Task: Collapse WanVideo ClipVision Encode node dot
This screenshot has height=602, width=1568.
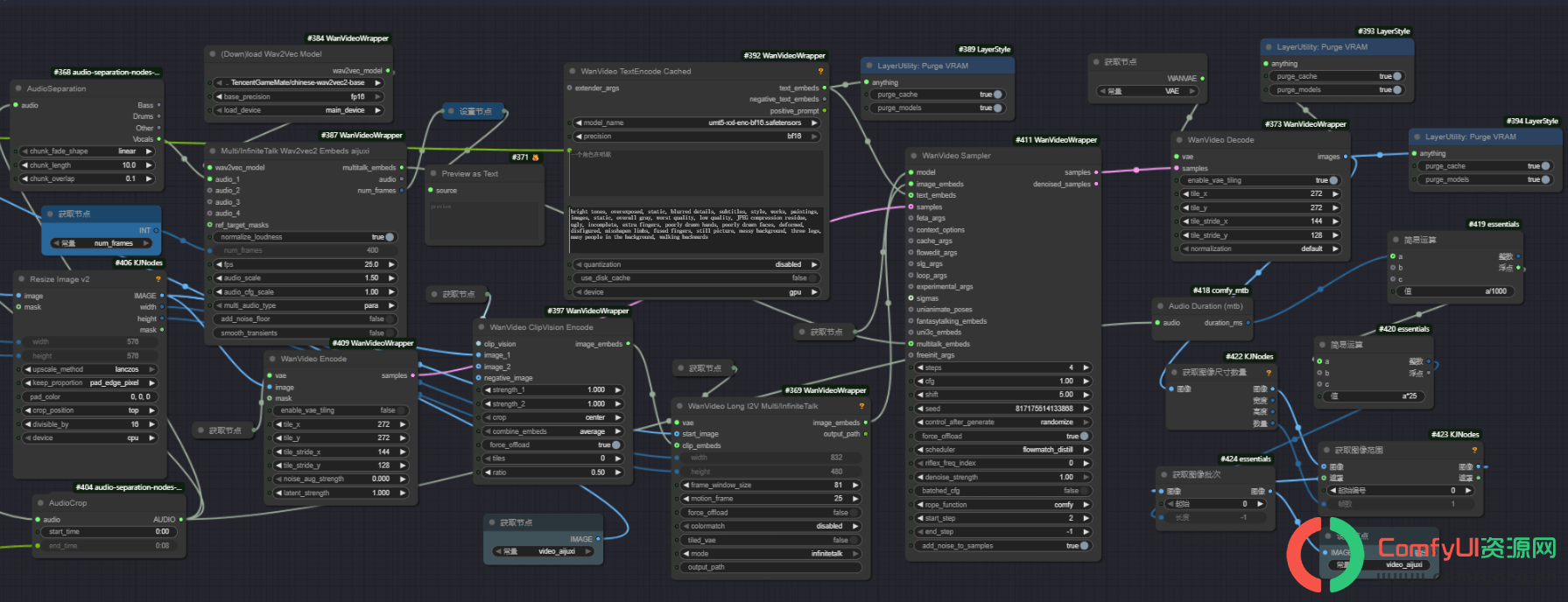Action: pos(482,327)
